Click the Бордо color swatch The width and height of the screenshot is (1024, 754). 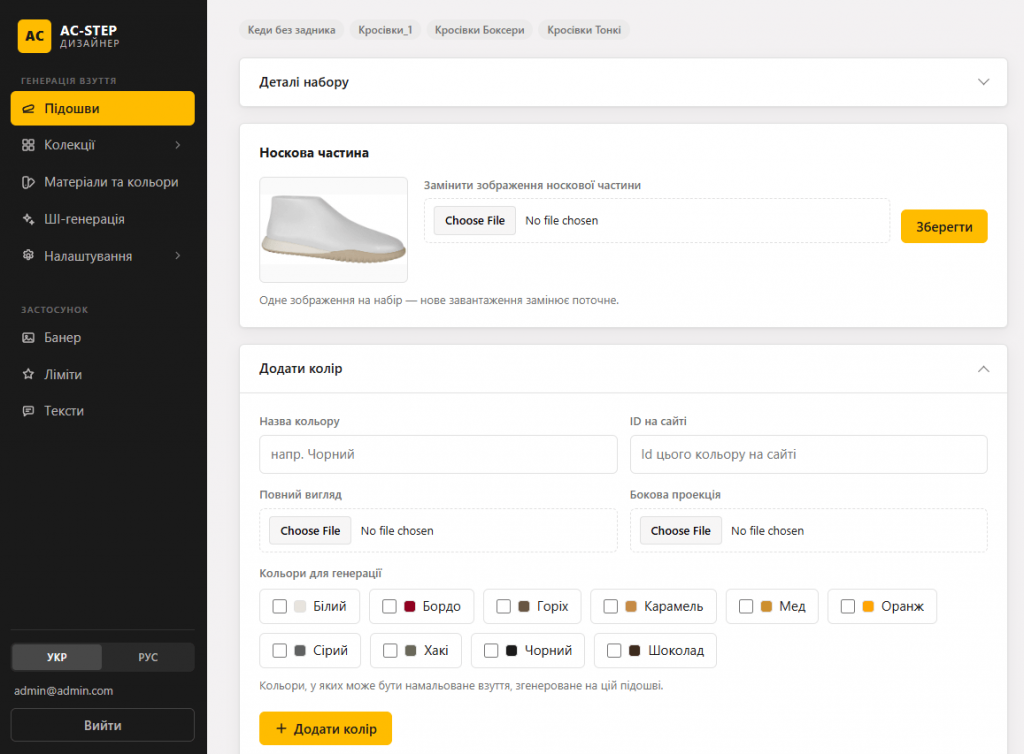(x=409, y=606)
